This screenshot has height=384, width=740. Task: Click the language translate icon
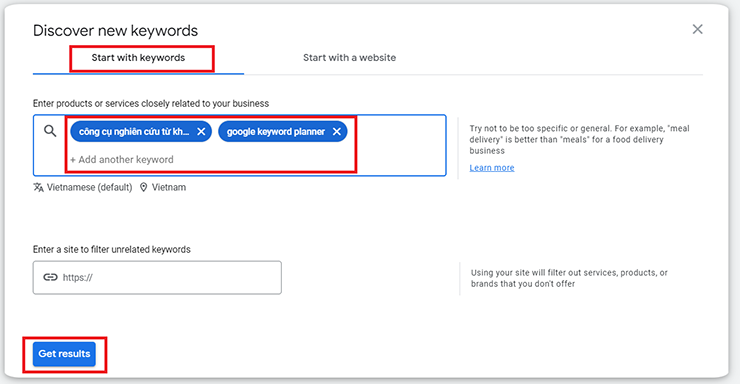(x=38, y=187)
